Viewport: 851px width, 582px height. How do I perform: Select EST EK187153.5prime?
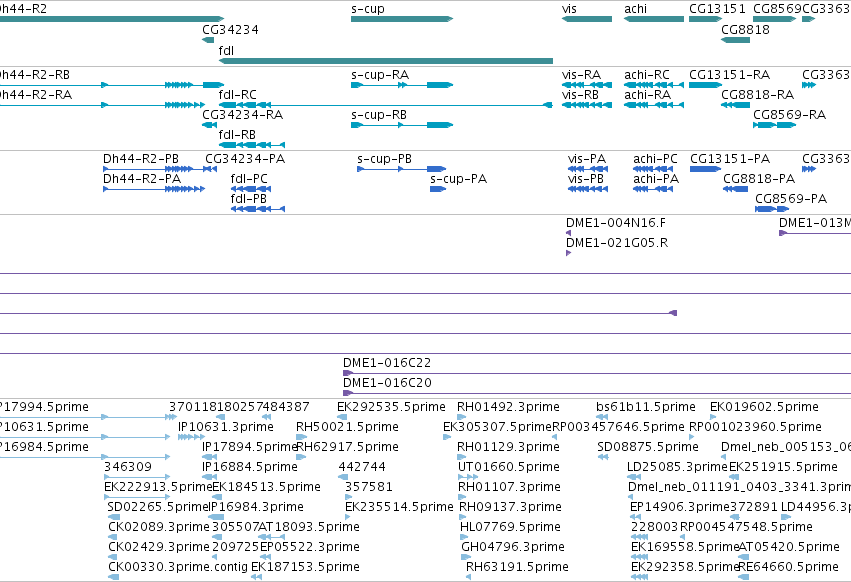pos(256,577)
